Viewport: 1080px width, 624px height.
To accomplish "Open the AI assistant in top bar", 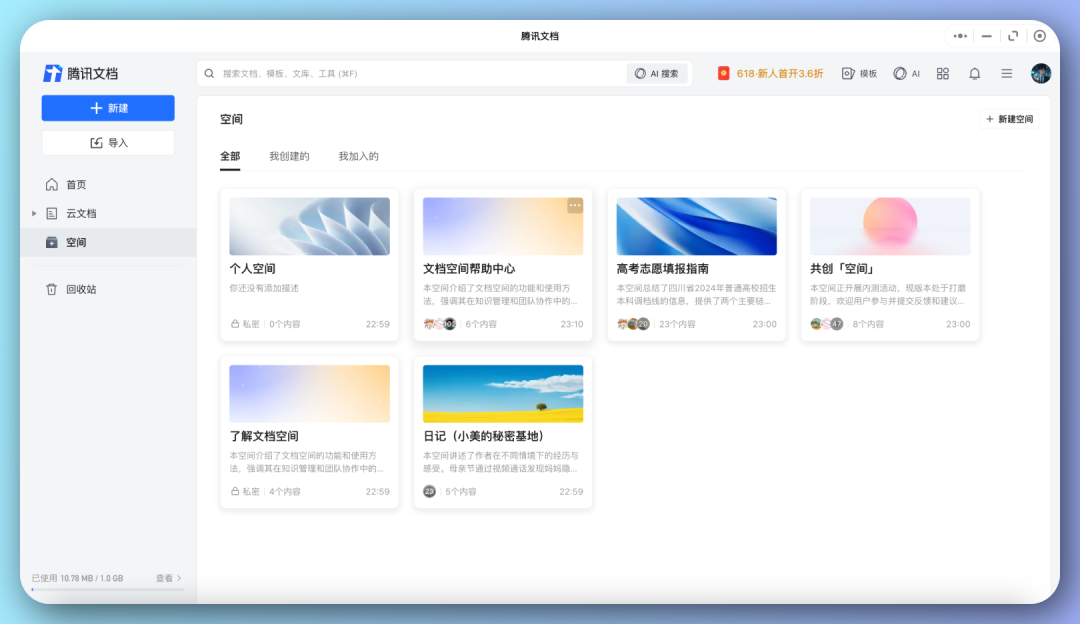I will tap(906, 74).
